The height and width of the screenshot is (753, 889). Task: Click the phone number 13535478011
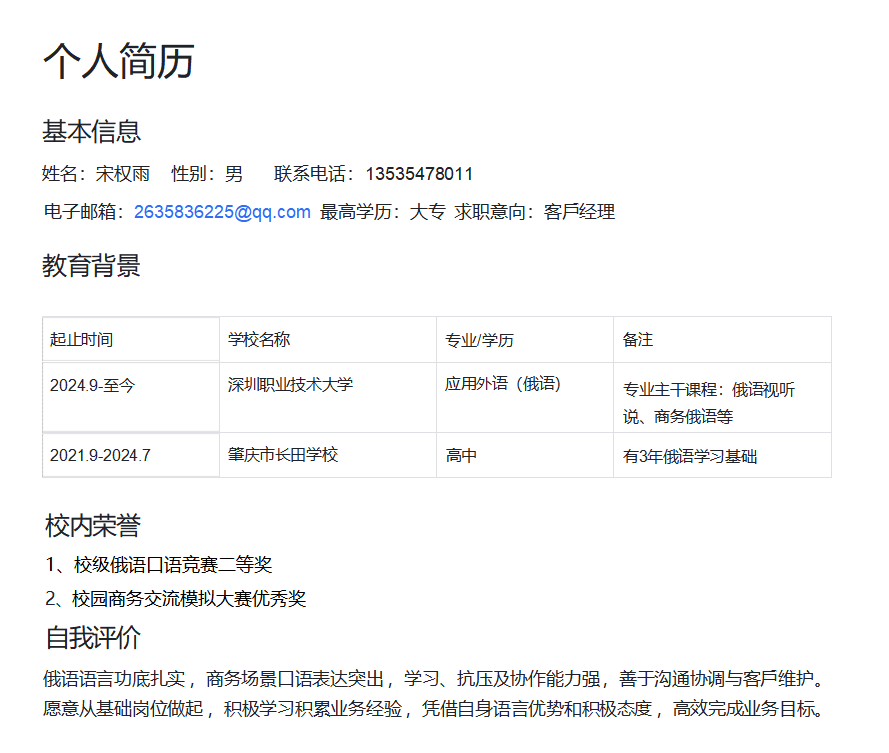420,174
